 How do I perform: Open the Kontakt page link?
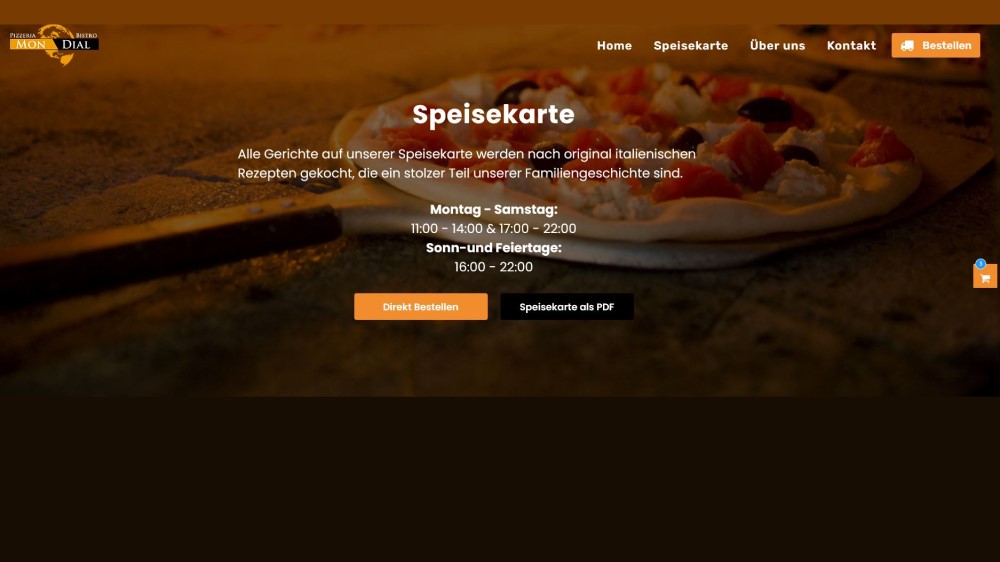pyautogui.click(x=851, y=46)
